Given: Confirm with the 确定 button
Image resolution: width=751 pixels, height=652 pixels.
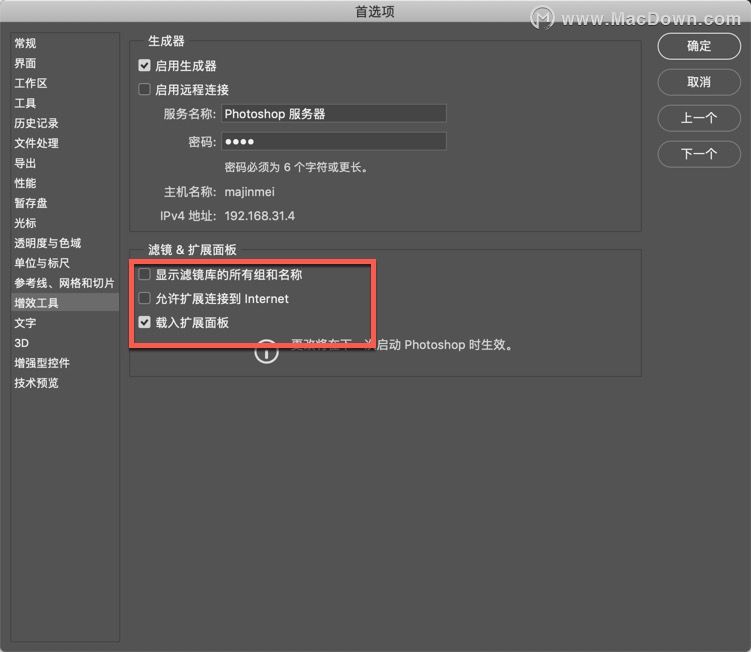Looking at the screenshot, I should click(x=699, y=46).
